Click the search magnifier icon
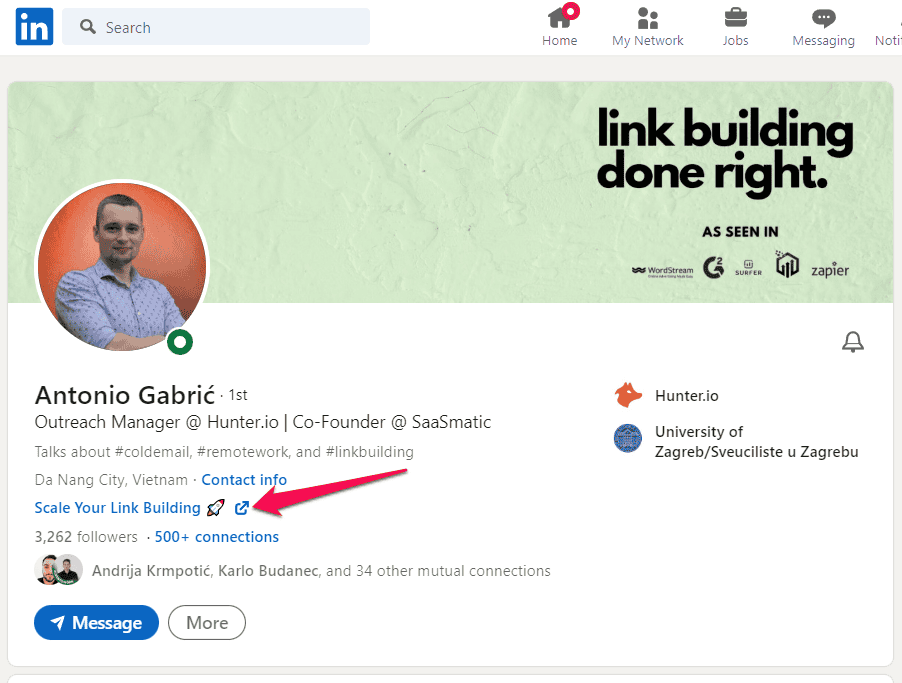902x683 pixels. point(87,26)
